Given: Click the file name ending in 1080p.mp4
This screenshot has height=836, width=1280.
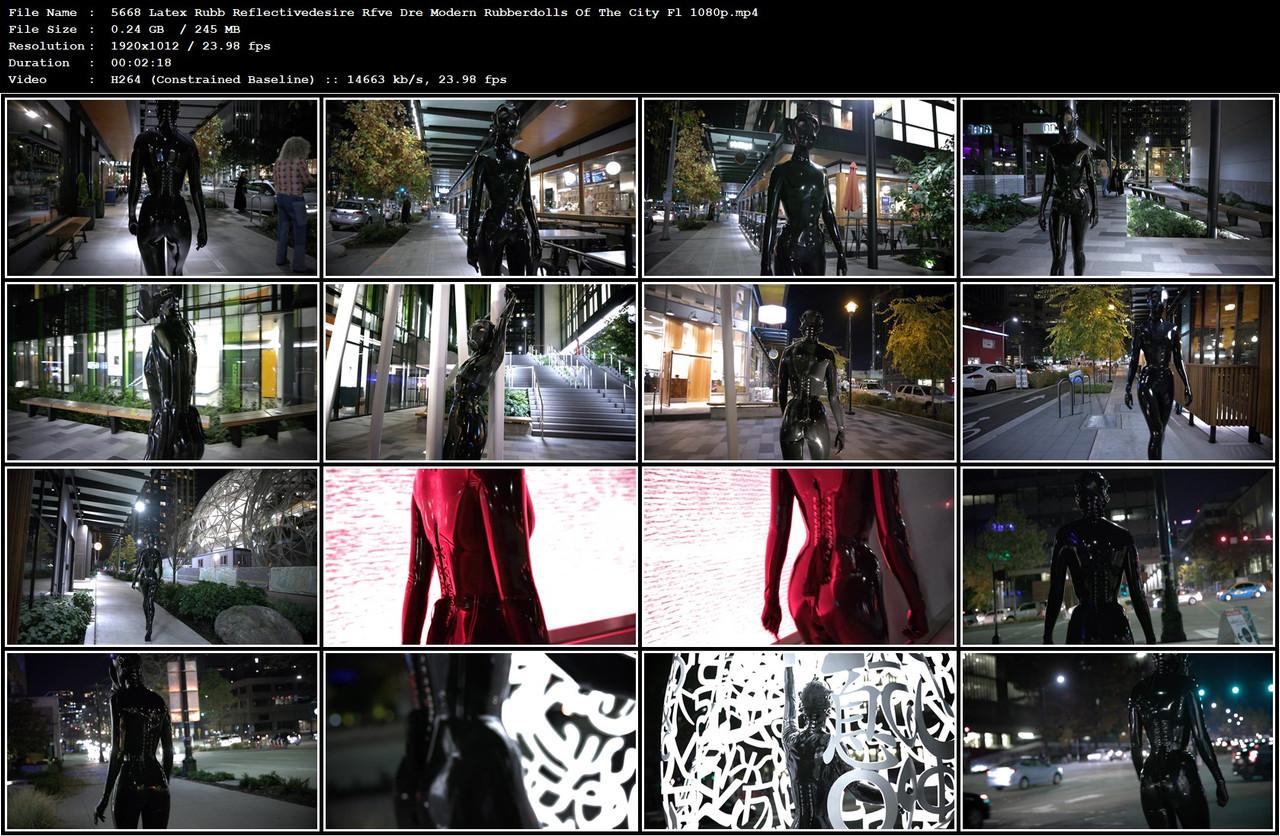Looking at the screenshot, I should (x=434, y=13).
